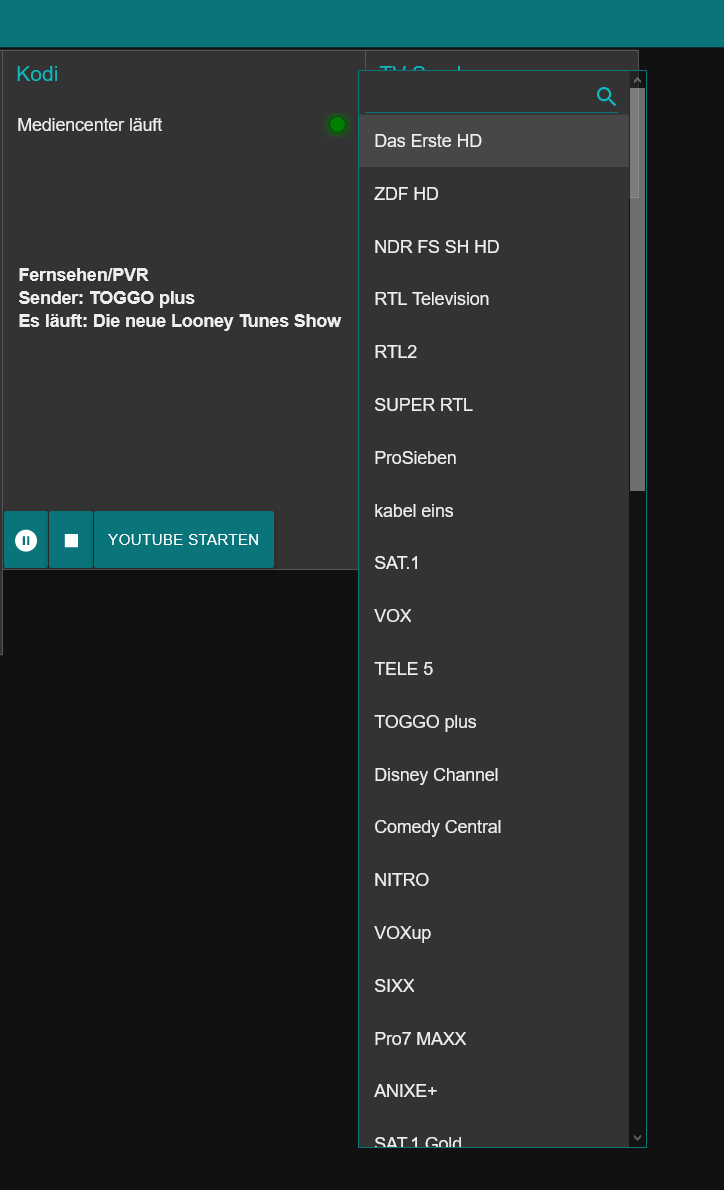Select SAT.1 channel entry
This screenshot has width=724, height=1190.
pyautogui.click(x=494, y=563)
